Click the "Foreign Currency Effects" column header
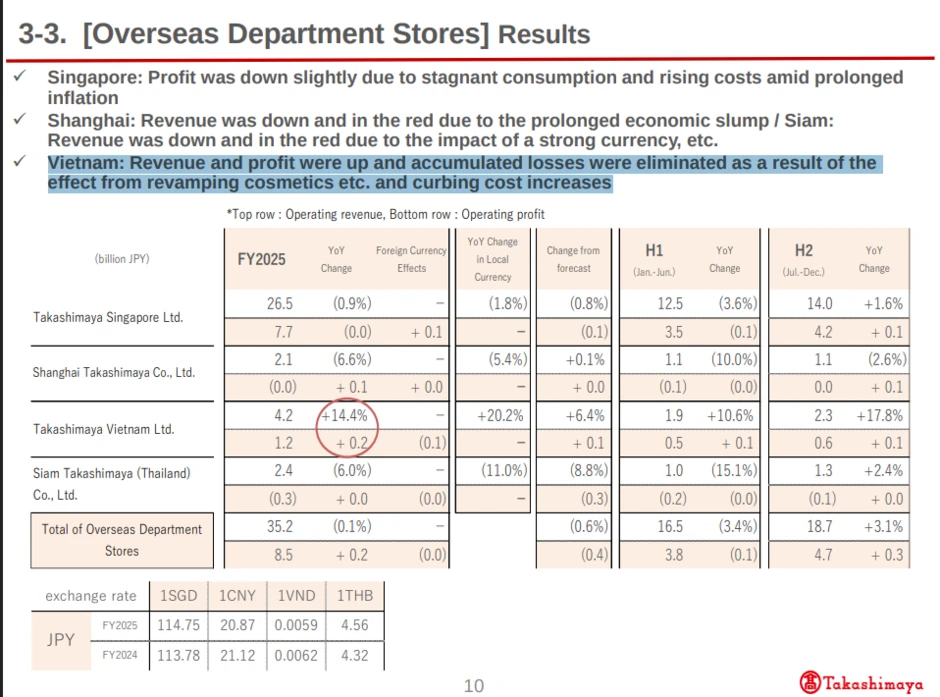Image resolution: width=940 pixels, height=697 pixels. coord(411,259)
